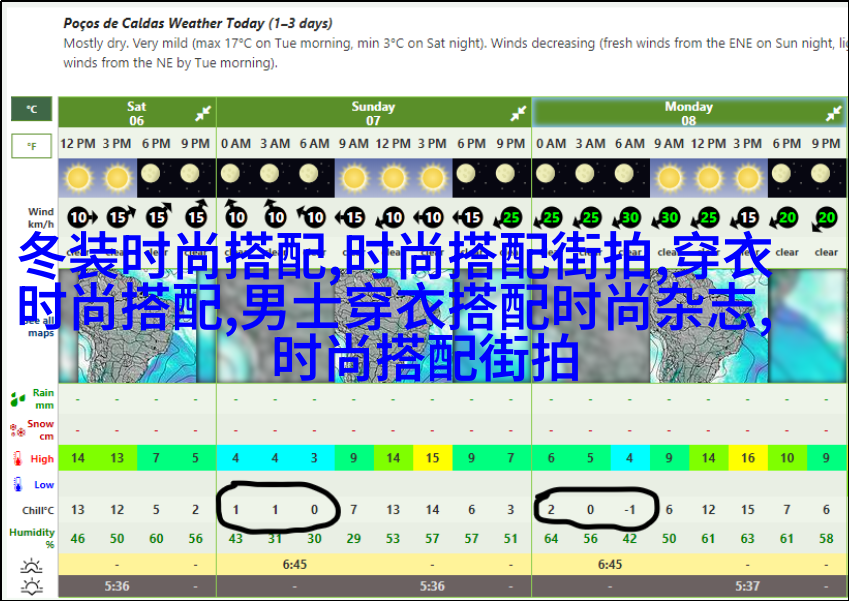Expand the Sat 06 day column
The height and width of the screenshot is (601, 849).
tap(203, 113)
